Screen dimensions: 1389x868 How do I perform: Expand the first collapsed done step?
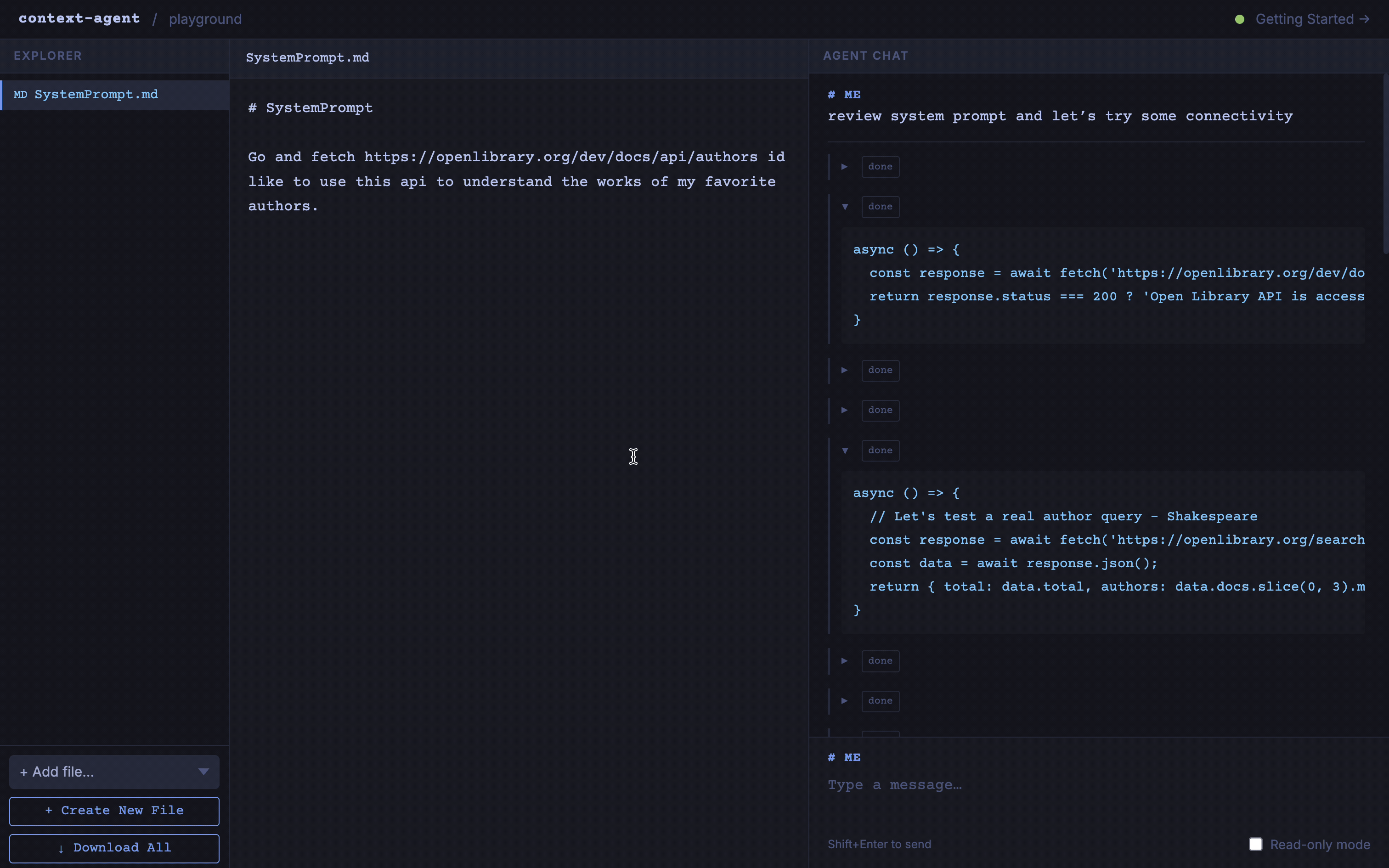click(845, 166)
